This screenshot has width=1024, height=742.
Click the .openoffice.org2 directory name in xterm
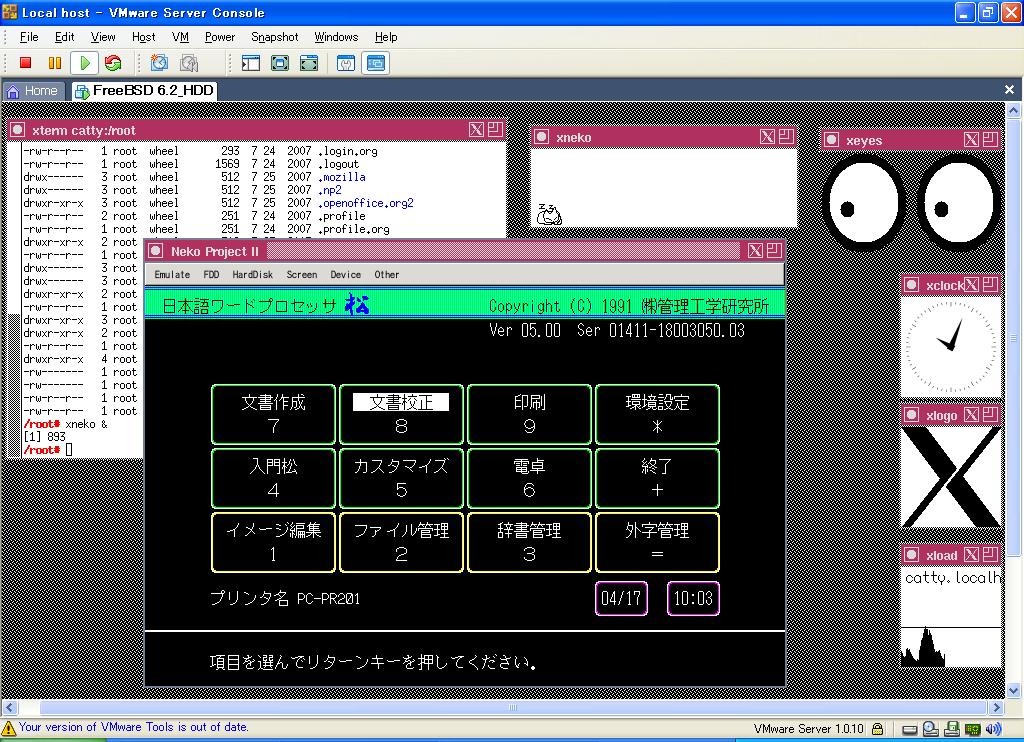[x=366, y=203]
